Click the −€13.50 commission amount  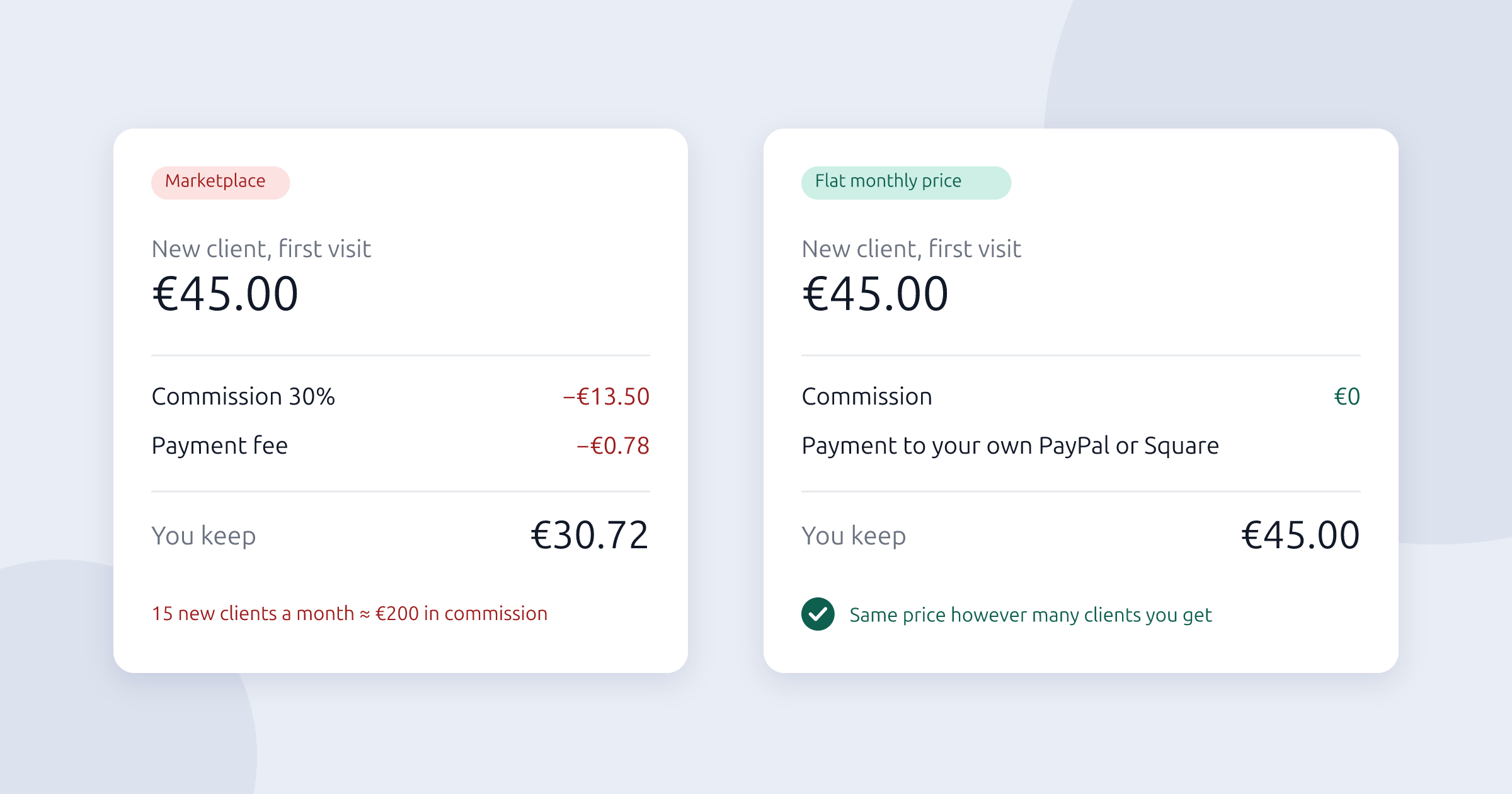(605, 396)
